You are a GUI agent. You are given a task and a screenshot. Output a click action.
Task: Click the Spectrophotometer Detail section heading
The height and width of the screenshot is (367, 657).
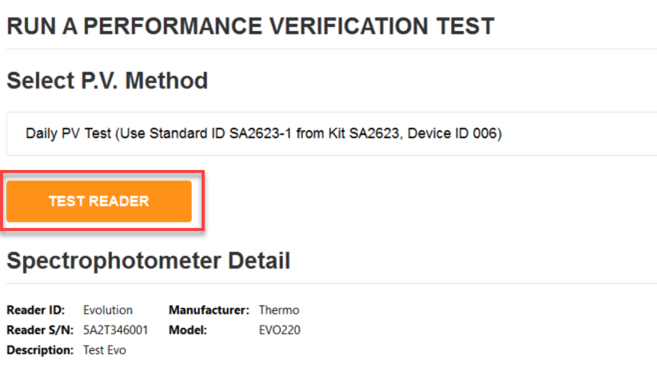[148, 261]
